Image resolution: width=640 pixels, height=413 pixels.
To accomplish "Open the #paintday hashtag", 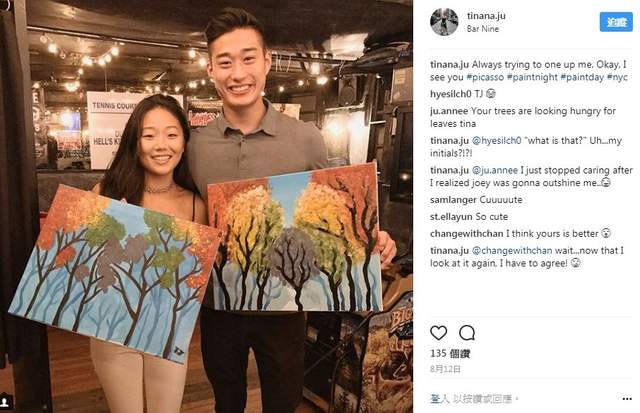I will [x=582, y=77].
